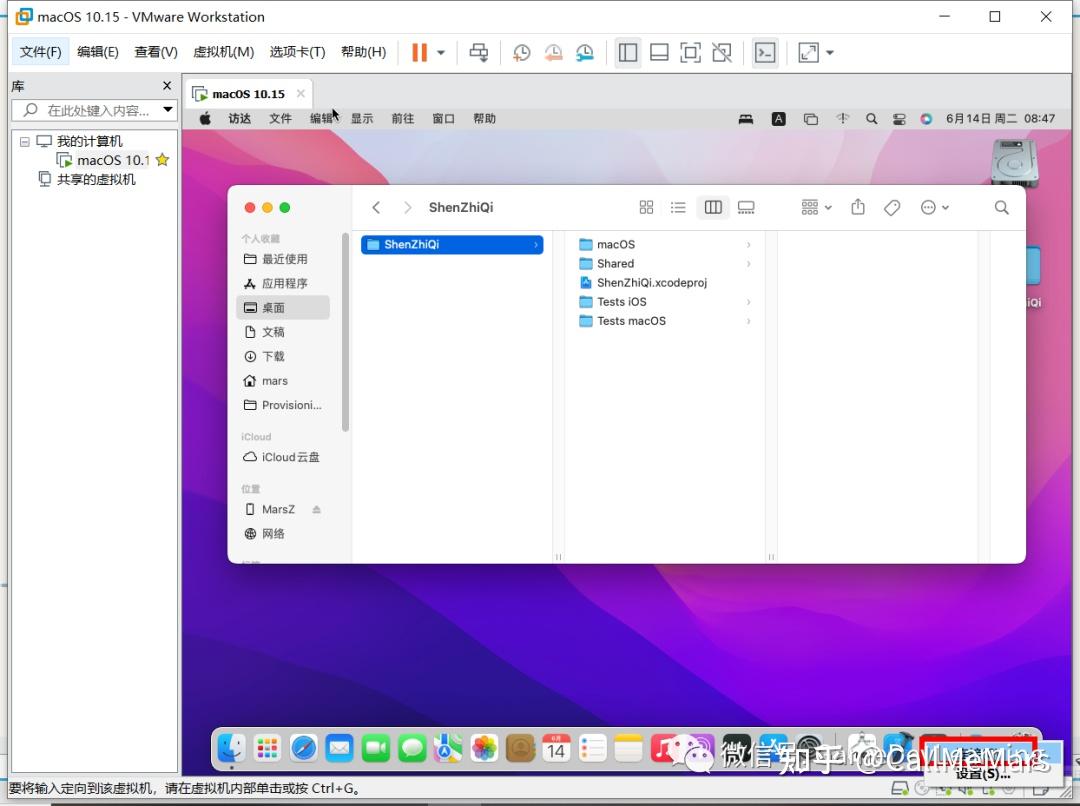Toggle the VMware console view button
Image resolution: width=1080 pixels, height=806 pixels.
click(x=765, y=52)
